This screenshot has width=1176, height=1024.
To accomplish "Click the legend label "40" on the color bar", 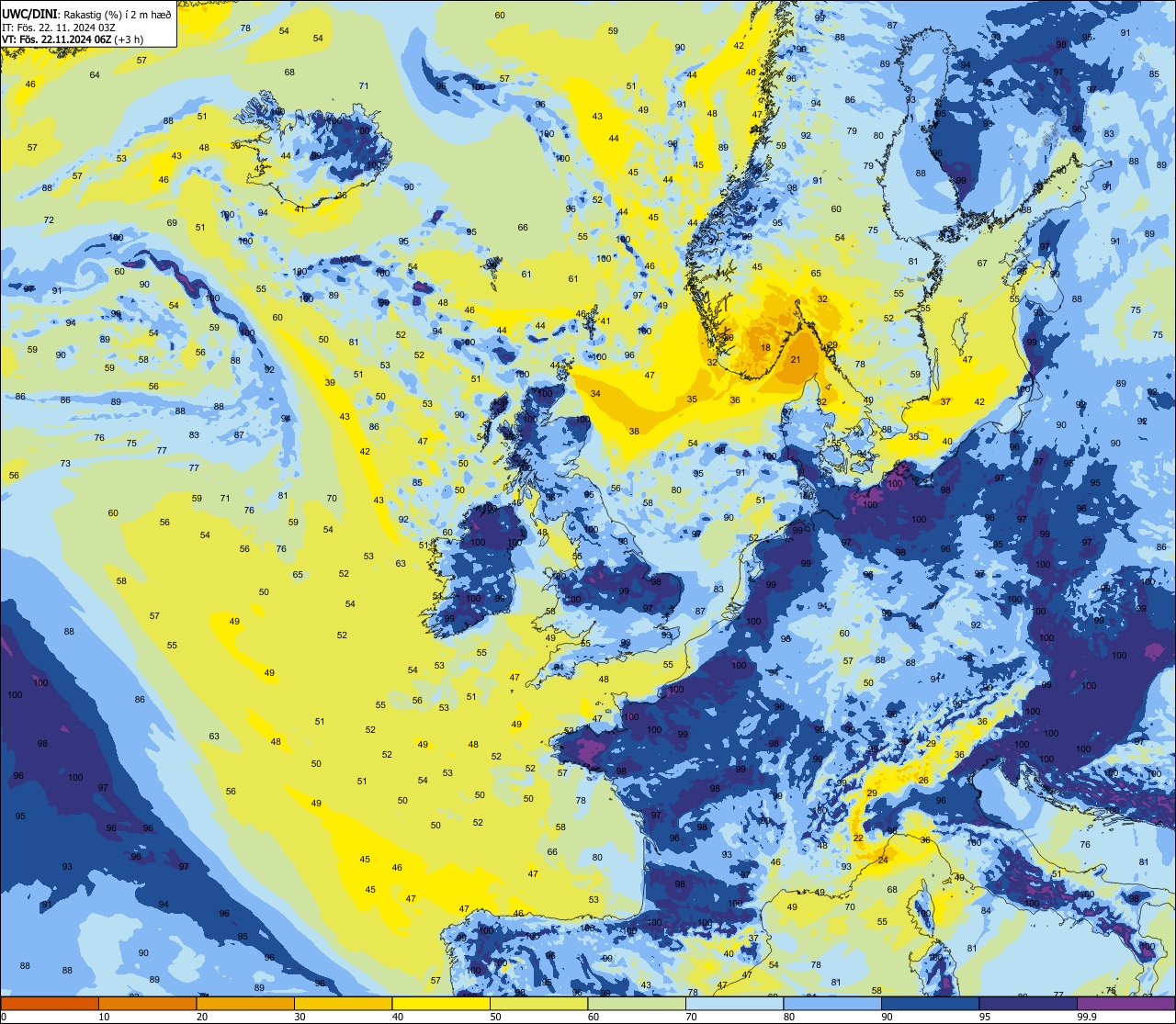I will [x=398, y=1017].
